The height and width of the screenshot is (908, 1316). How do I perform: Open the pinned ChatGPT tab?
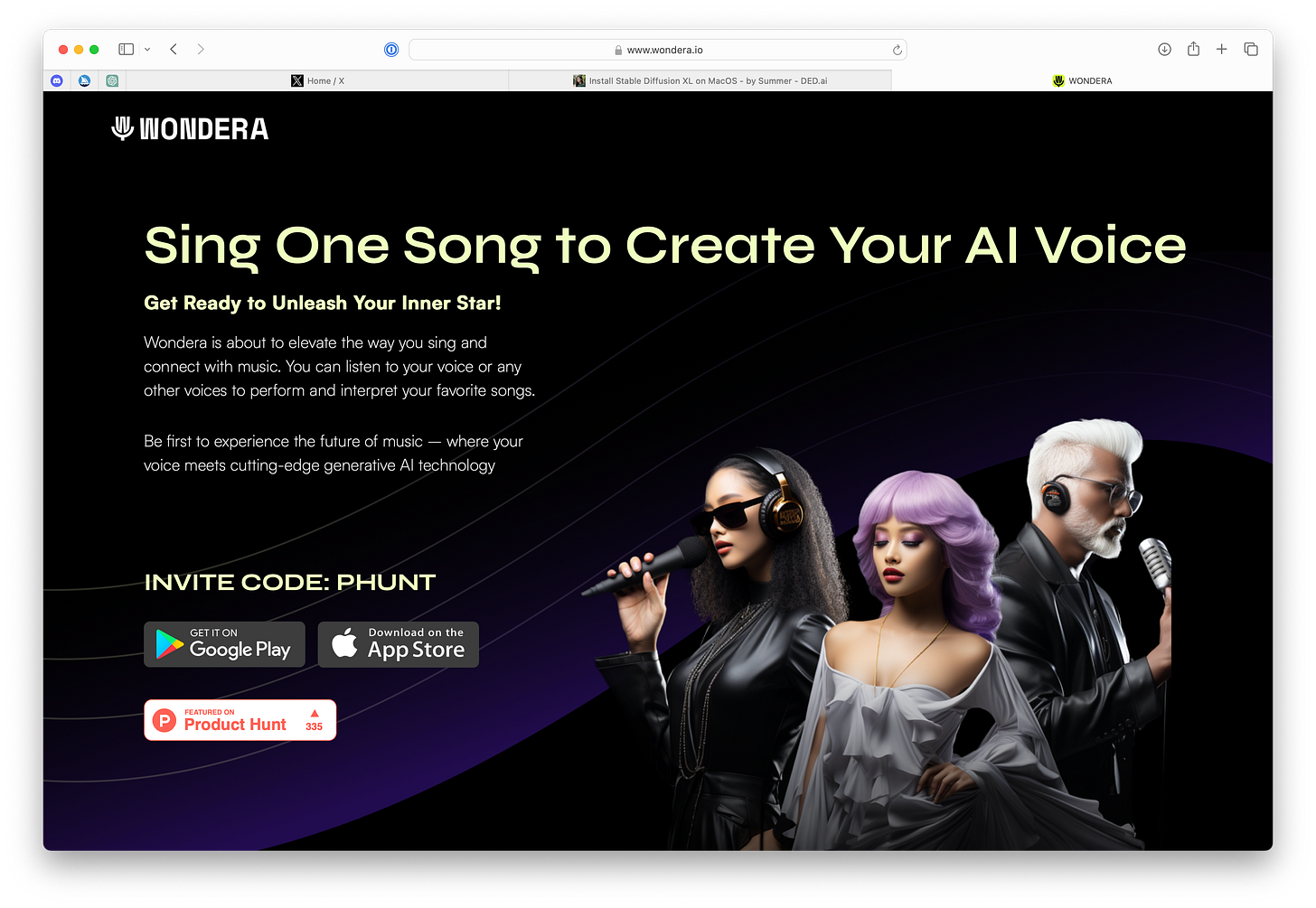tap(112, 80)
